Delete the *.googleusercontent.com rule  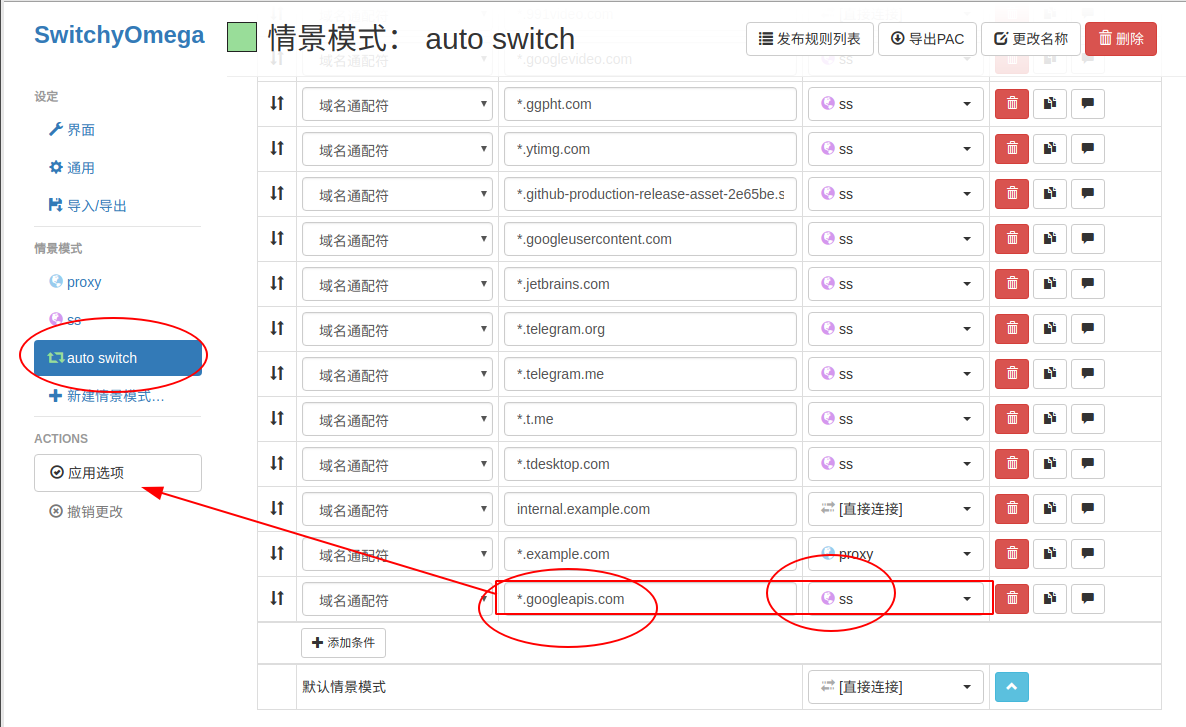point(1012,238)
